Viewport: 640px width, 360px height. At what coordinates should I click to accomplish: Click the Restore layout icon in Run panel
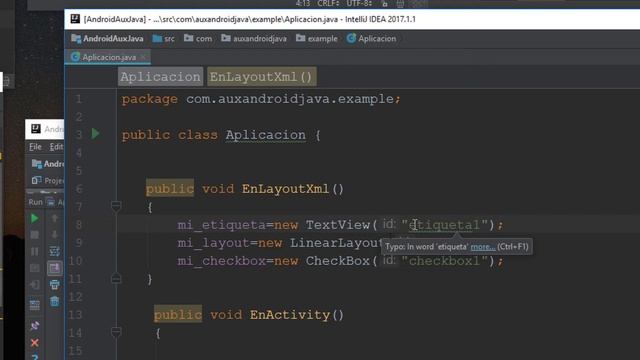(35, 304)
